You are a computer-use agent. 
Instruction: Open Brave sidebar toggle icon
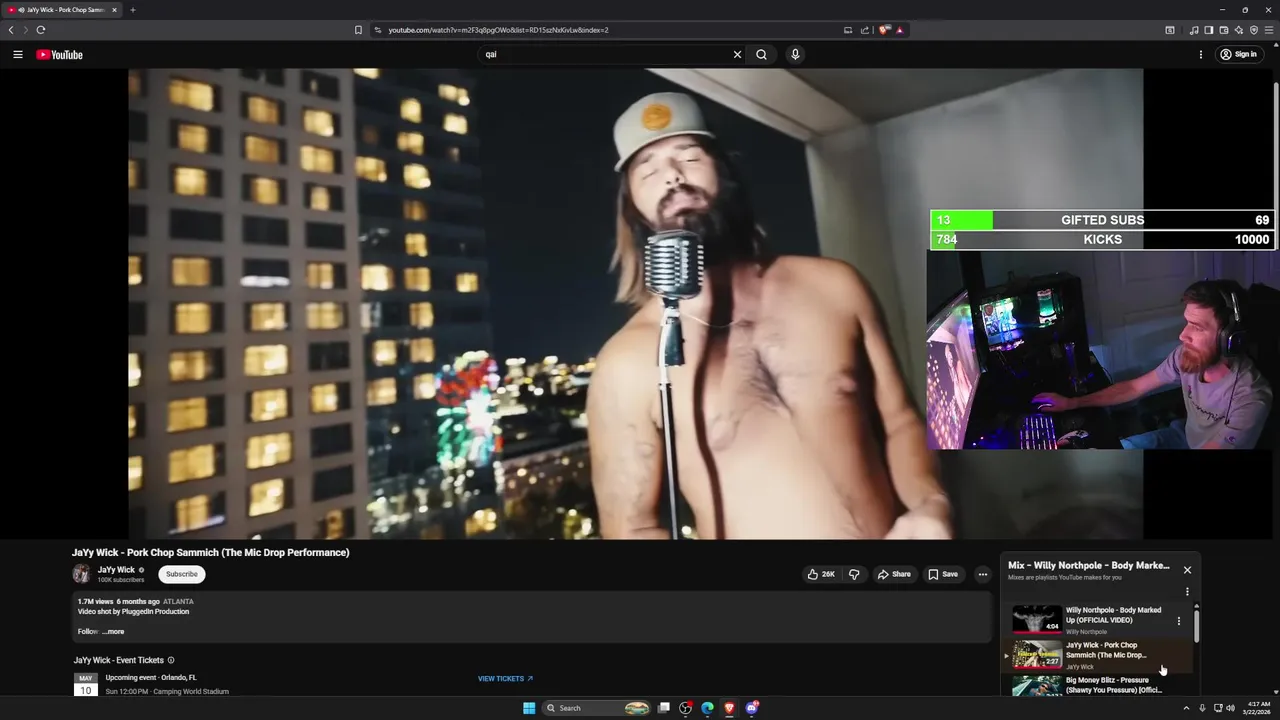pos(1208,30)
